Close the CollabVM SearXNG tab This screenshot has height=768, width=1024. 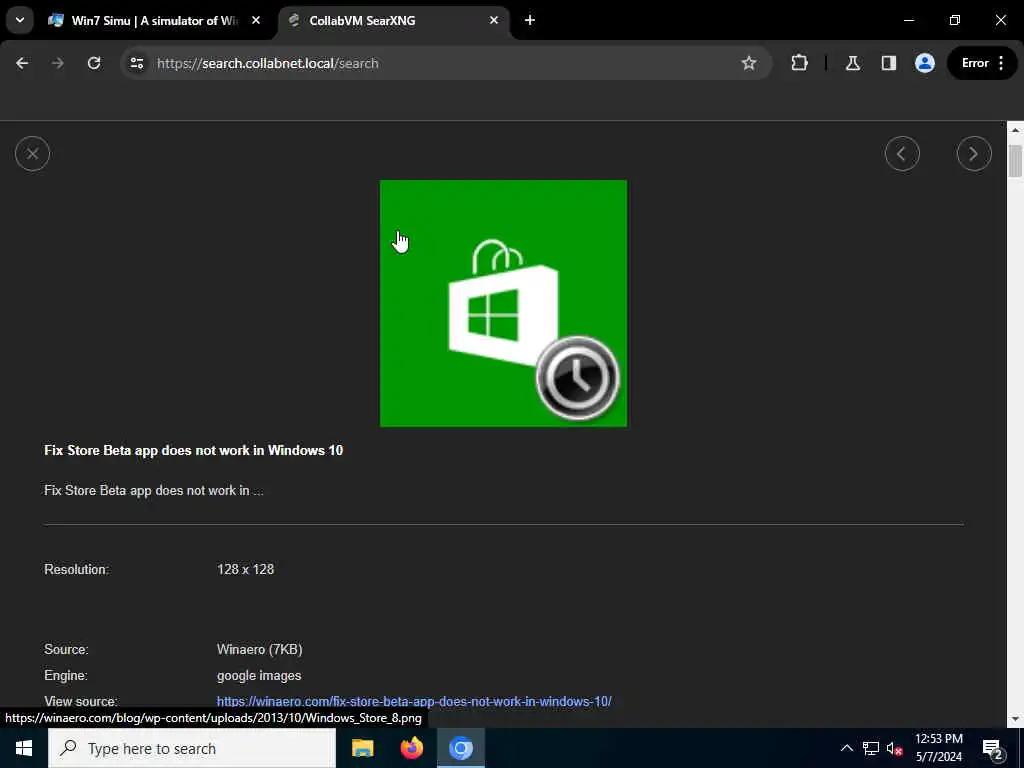click(494, 20)
